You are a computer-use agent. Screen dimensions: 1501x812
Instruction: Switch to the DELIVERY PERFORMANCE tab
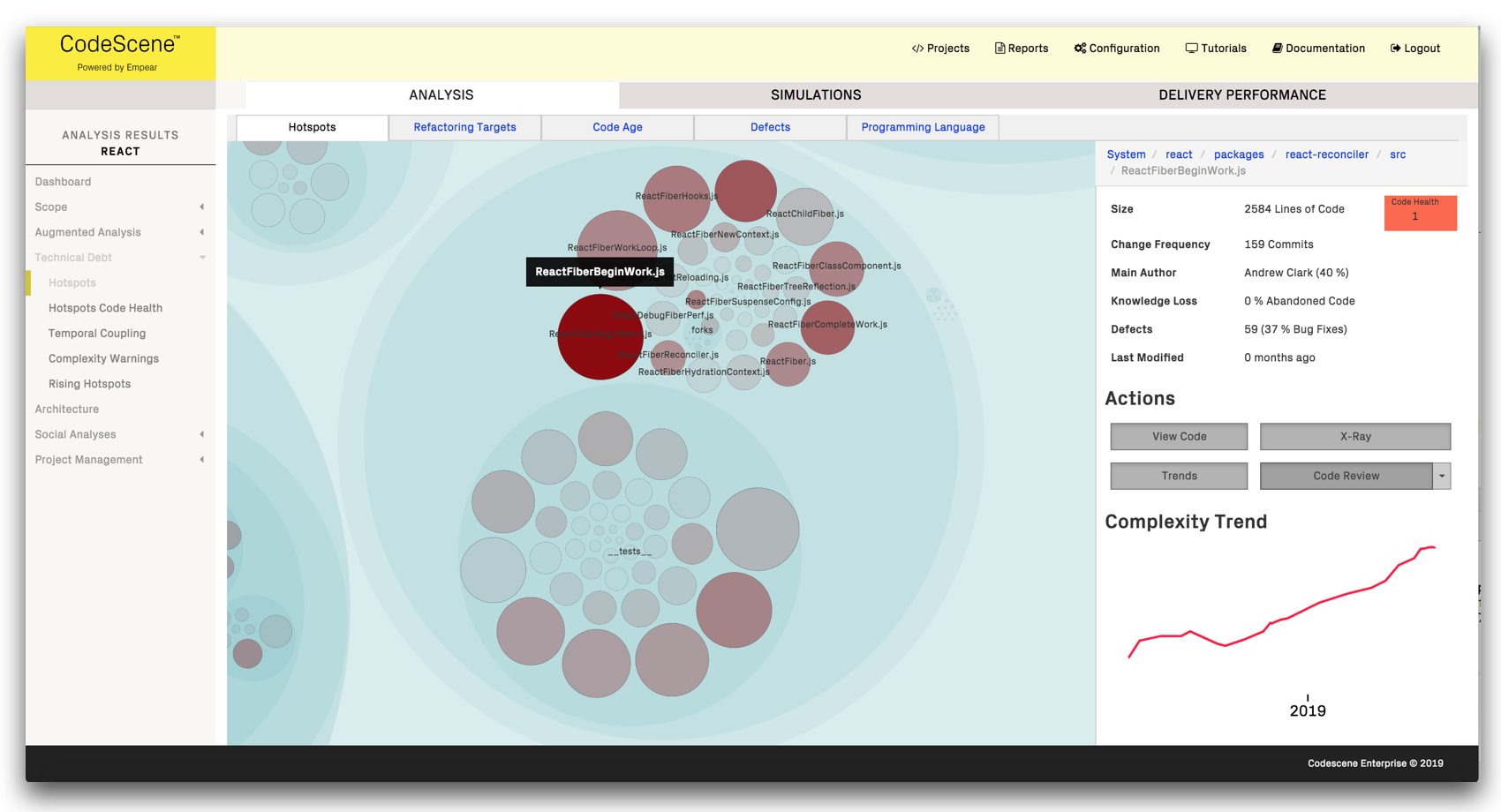click(1242, 94)
